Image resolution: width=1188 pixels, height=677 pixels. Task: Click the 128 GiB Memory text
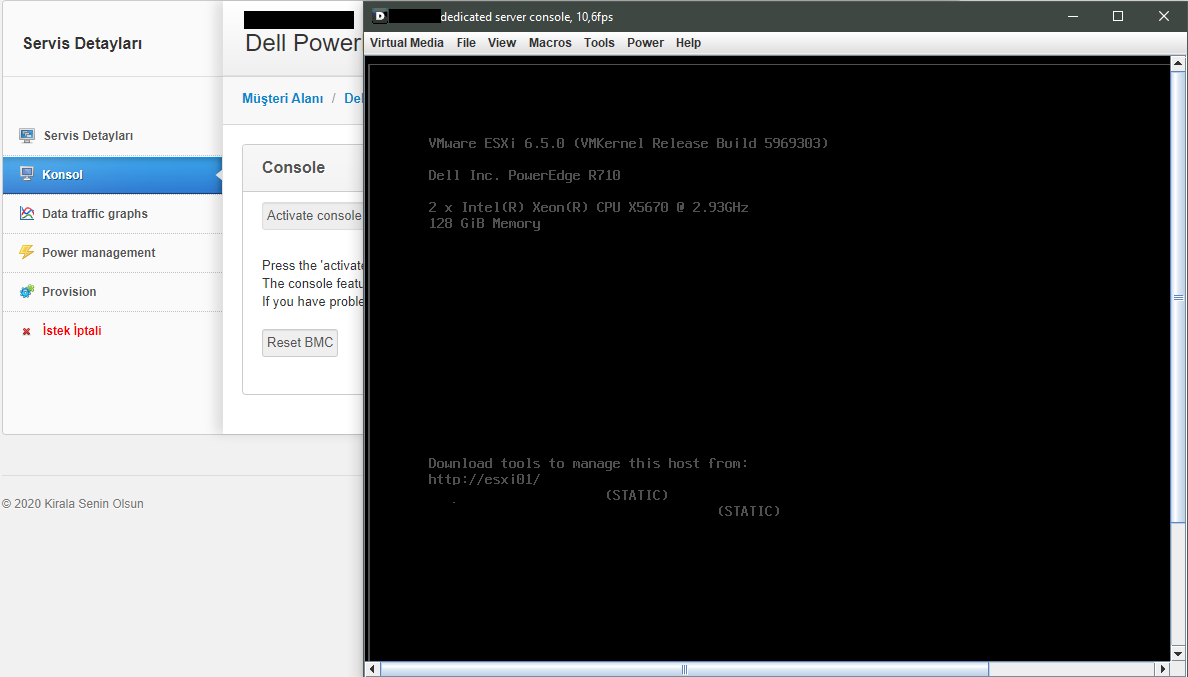pos(484,223)
